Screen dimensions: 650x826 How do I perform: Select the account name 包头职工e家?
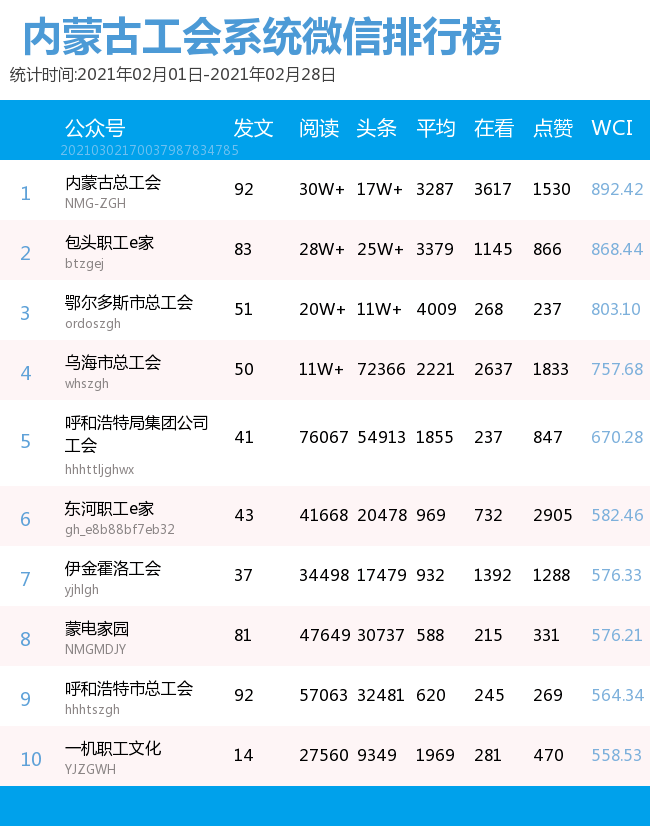[x=110, y=243]
